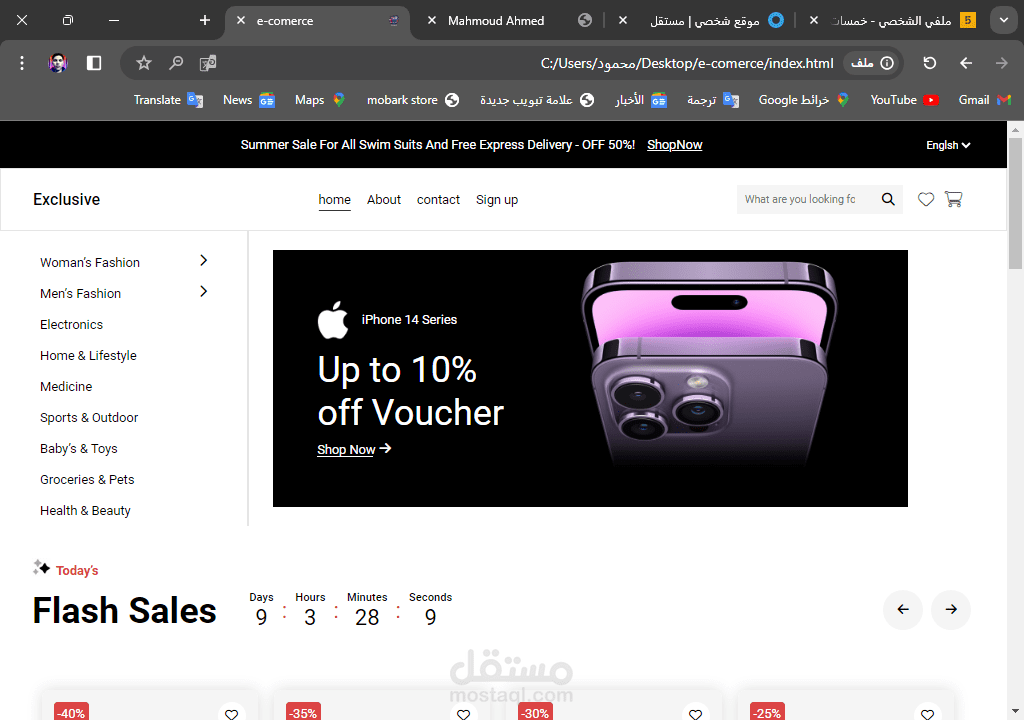Viewport: 1024px width, 720px height.
Task: Close the Mahmoud Ahmed tab
Action: 432,20
